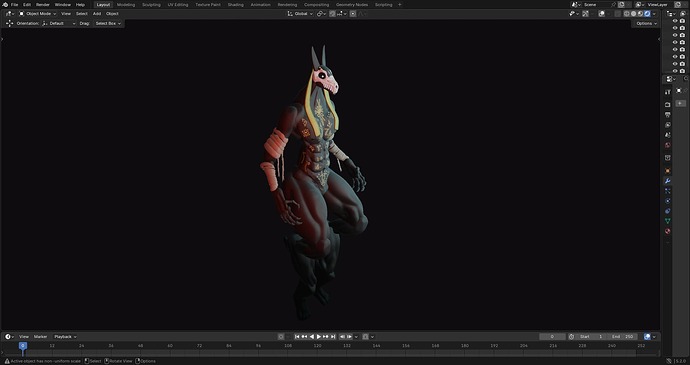Toggle viewport gizmos visibility

click(x=585, y=14)
